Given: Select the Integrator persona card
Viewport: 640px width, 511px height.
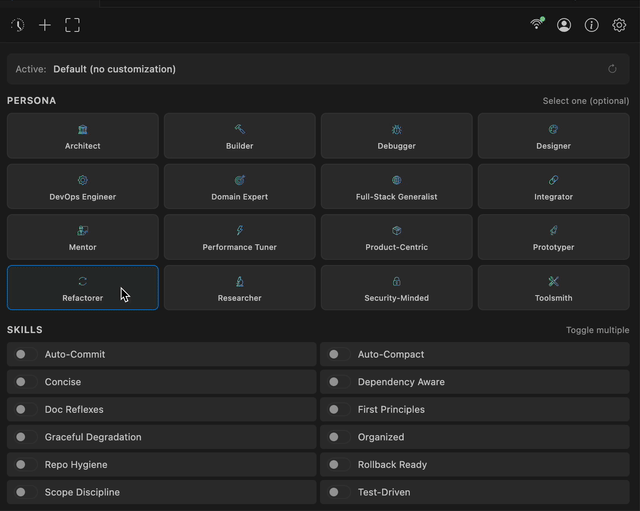Looking at the screenshot, I should pos(553,187).
